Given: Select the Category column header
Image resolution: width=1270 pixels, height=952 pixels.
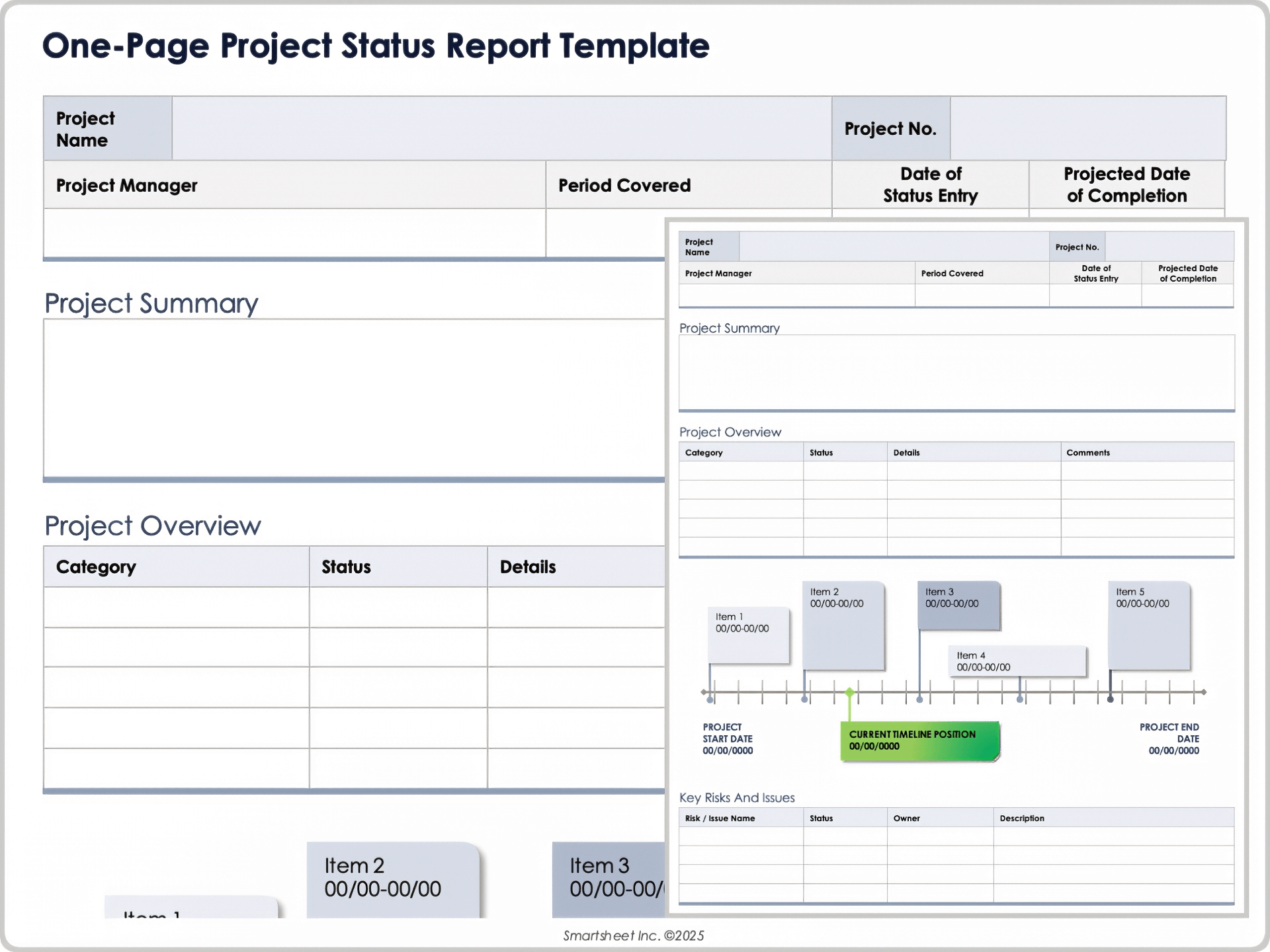Looking at the screenshot, I should coord(175,567).
